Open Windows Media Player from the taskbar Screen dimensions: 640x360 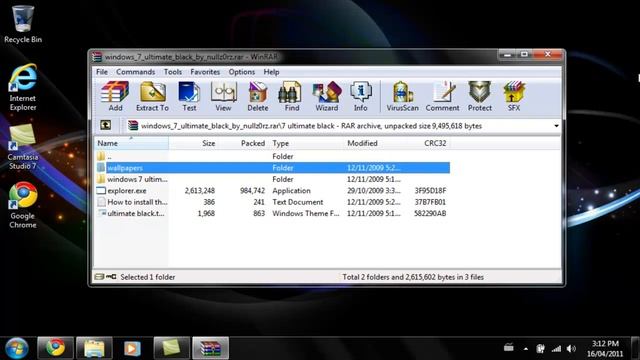point(132,348)
